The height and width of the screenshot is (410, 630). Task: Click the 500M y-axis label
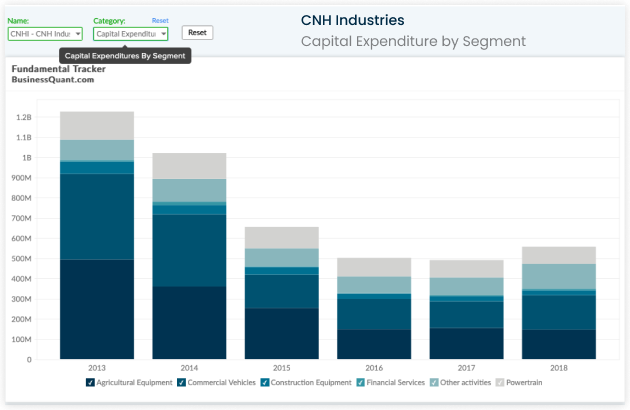[x=21, y=258]
